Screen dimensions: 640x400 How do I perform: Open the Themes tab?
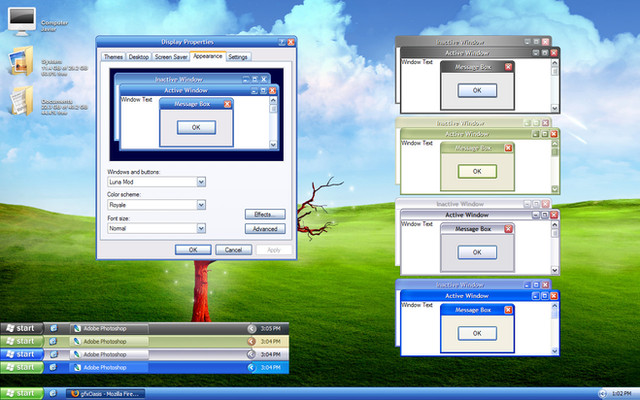click(113, 57)
